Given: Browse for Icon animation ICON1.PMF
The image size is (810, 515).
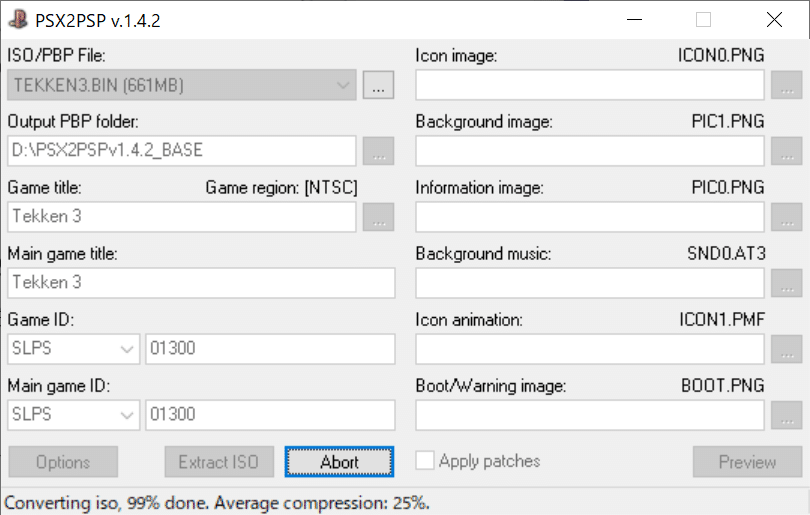Looking at the screenshot, I should click(787, 349).
